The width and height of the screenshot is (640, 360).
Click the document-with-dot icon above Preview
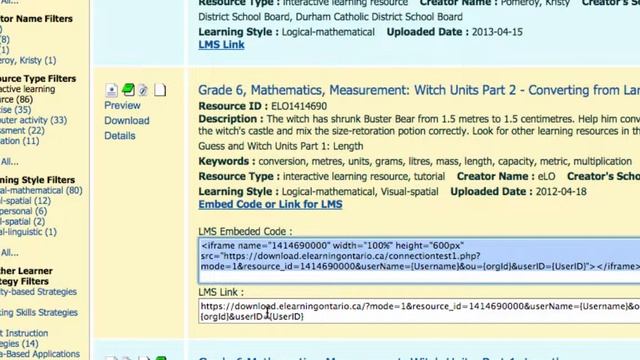111,90
